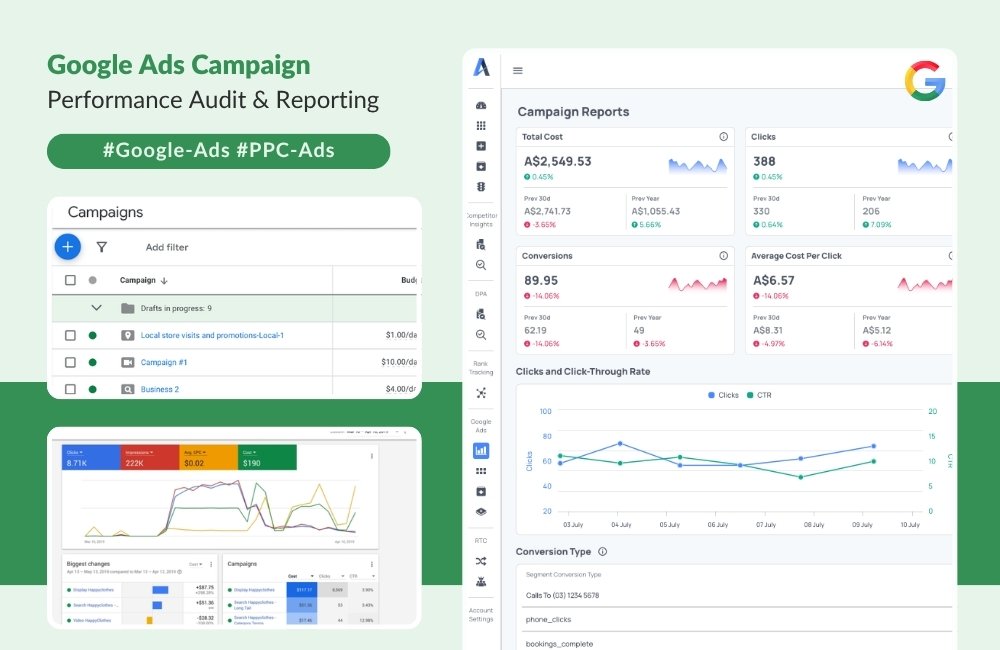Tick the checkbox for Campaign #1
The image size is (1000, 650).
tap(70, 362)
